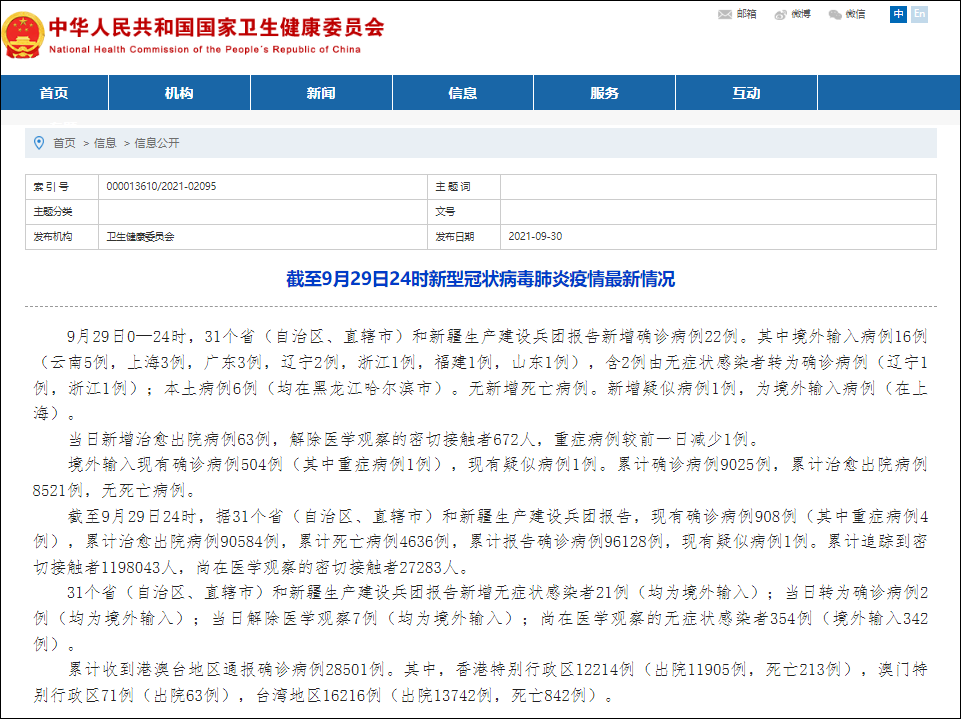Click the national emblem logo
The image size is (961, 719).
pos(23,36)
